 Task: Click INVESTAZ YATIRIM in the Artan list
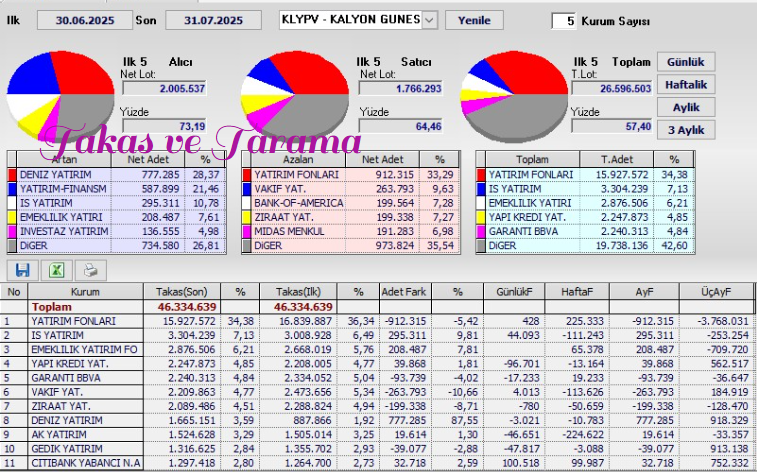pos(64,231)
